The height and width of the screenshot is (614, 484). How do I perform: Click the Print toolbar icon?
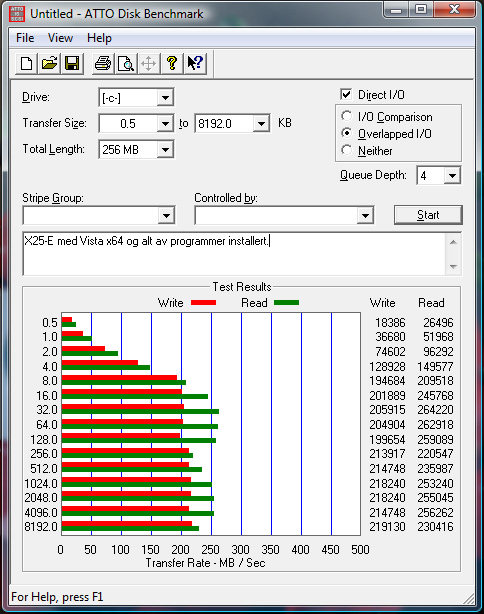coord(103,63)
